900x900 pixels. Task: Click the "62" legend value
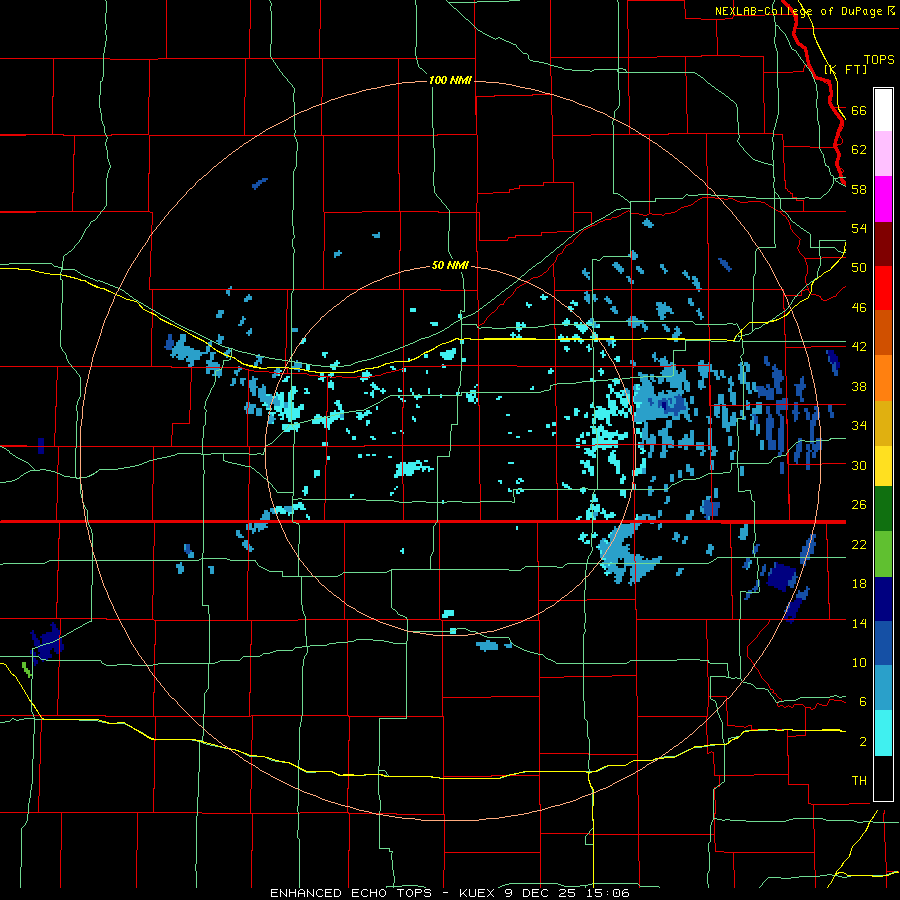(x=859, y=150)
